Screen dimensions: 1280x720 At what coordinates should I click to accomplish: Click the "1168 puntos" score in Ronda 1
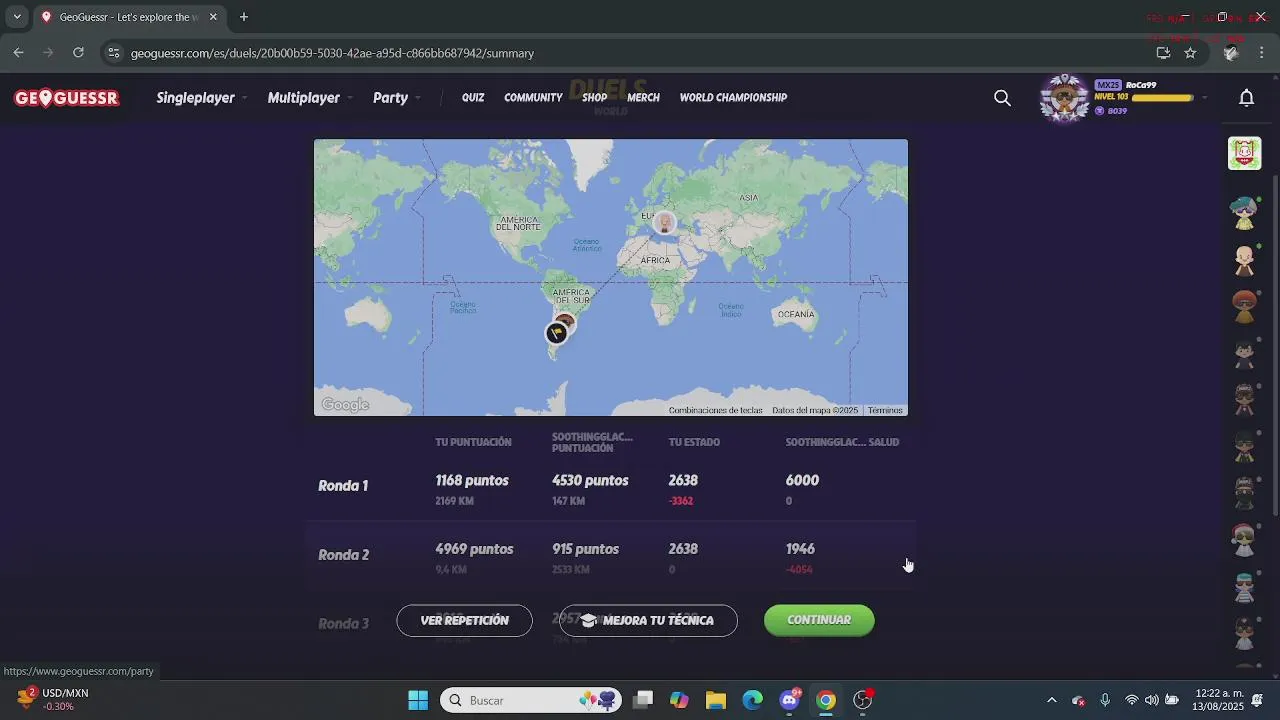click(472, 481)
